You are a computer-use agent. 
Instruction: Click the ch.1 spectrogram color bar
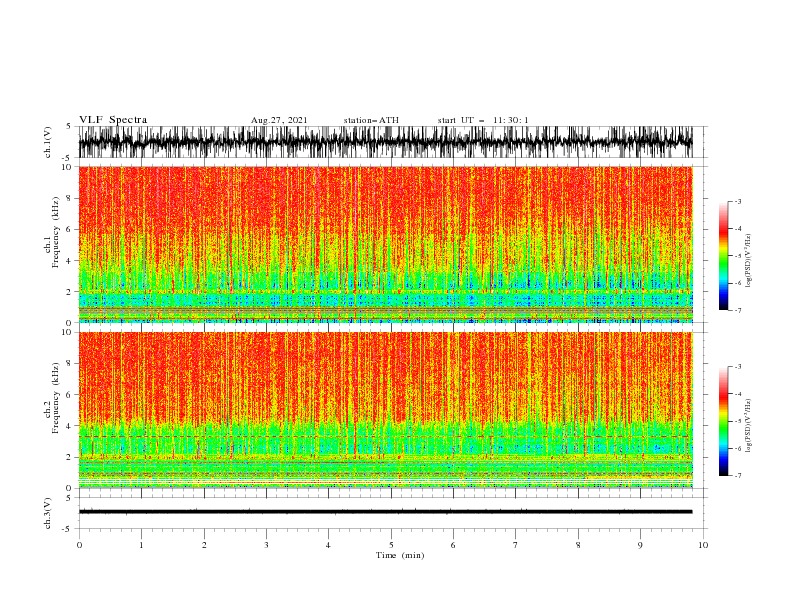[723, 256]
